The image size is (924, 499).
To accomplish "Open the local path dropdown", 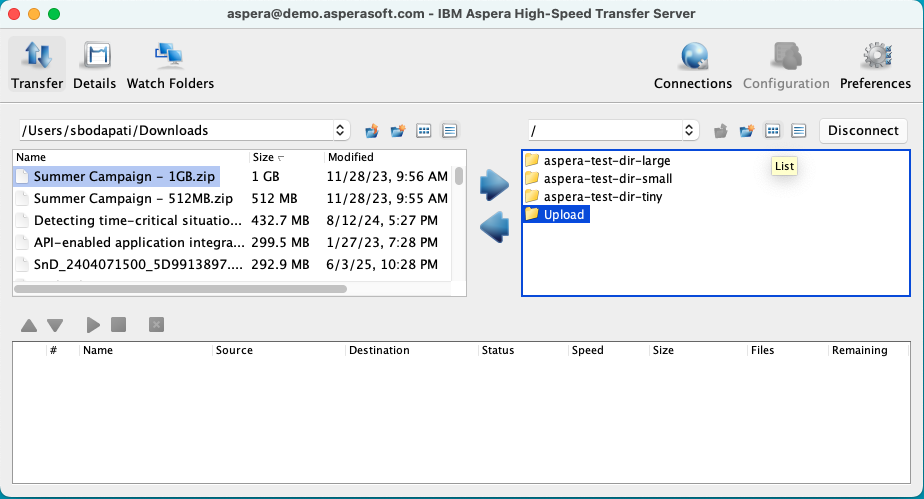I will [x=340, y=130].
